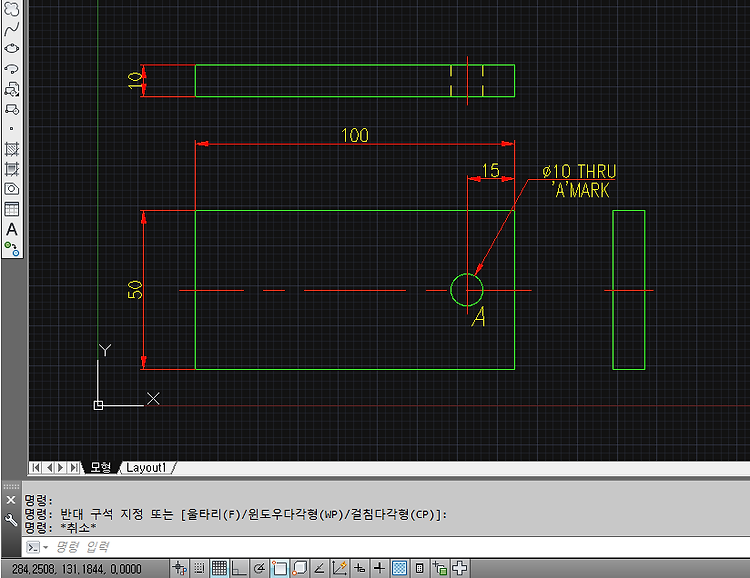Screen dimensions: 750x578
Task: Go to previous layout tab arrow
Action: point(49,467)
